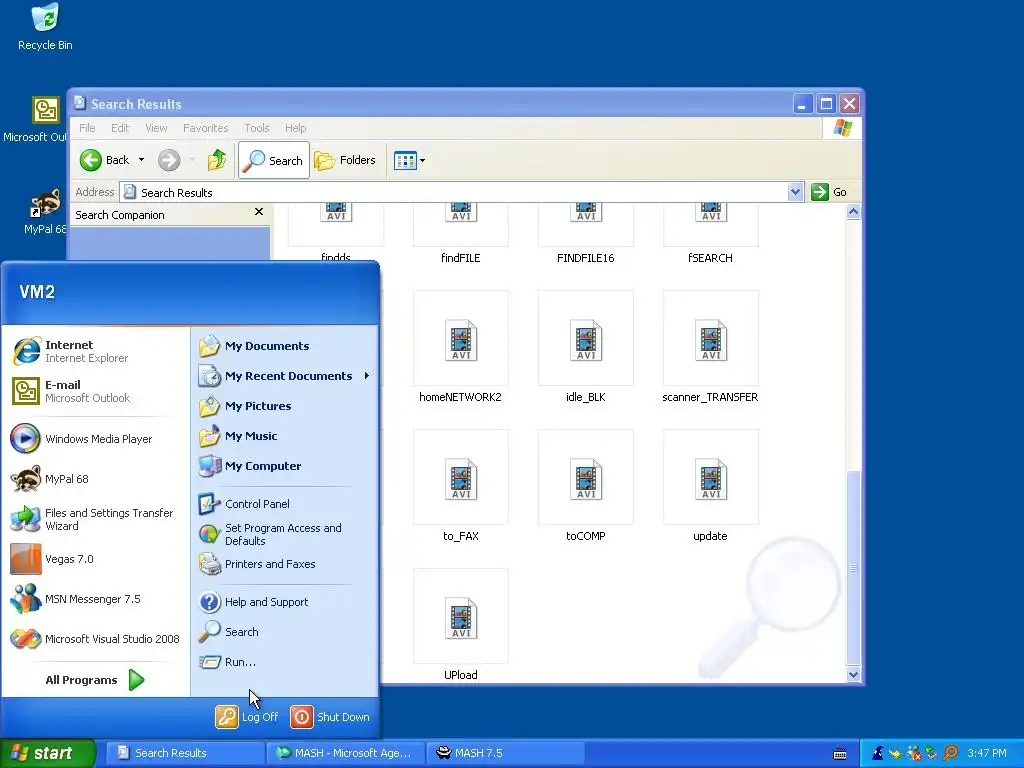Click the scrollbar down arrow in results
The height and width of the screenshot is (768, 1024).
[x=853, y=675]
